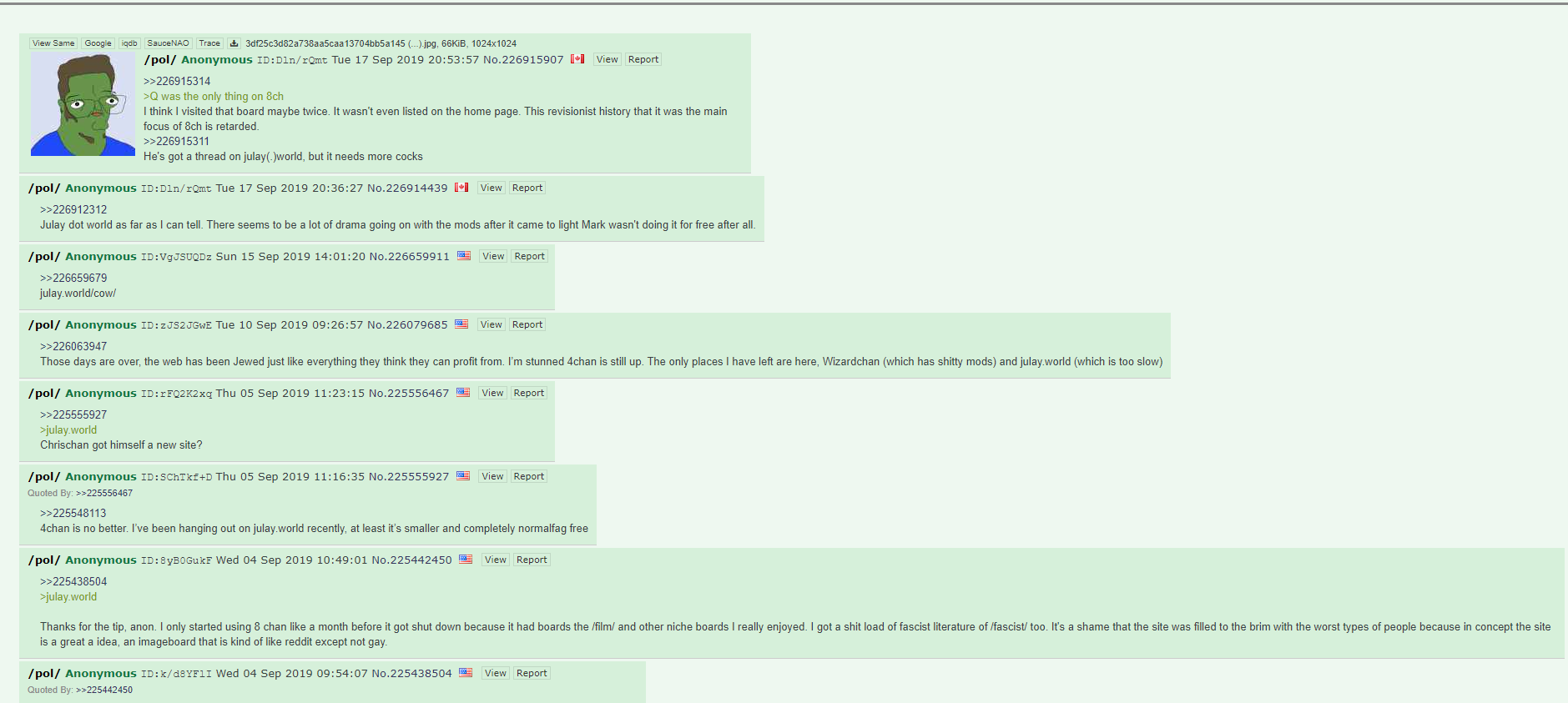Follow reply link >>226063947

73,346
